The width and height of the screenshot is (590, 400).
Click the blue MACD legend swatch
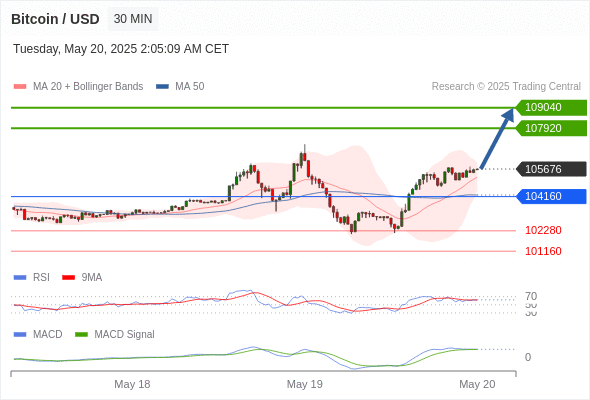20,335
